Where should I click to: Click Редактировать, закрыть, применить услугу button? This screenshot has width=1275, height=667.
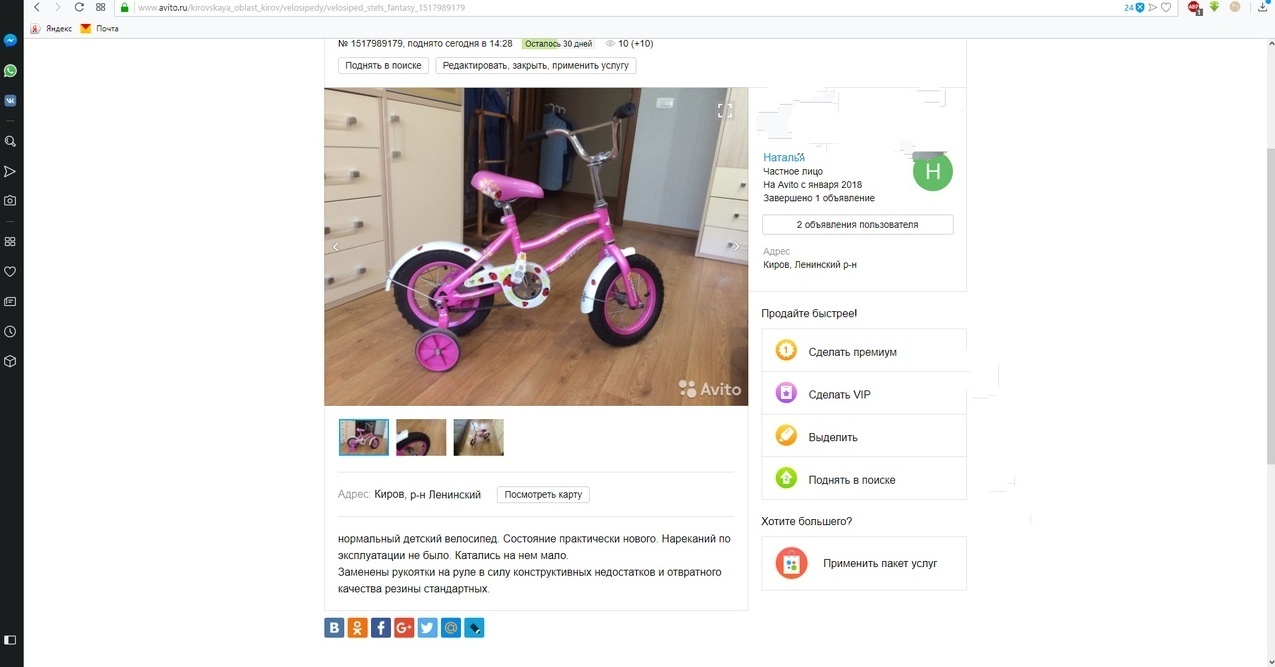coord(536,65)
